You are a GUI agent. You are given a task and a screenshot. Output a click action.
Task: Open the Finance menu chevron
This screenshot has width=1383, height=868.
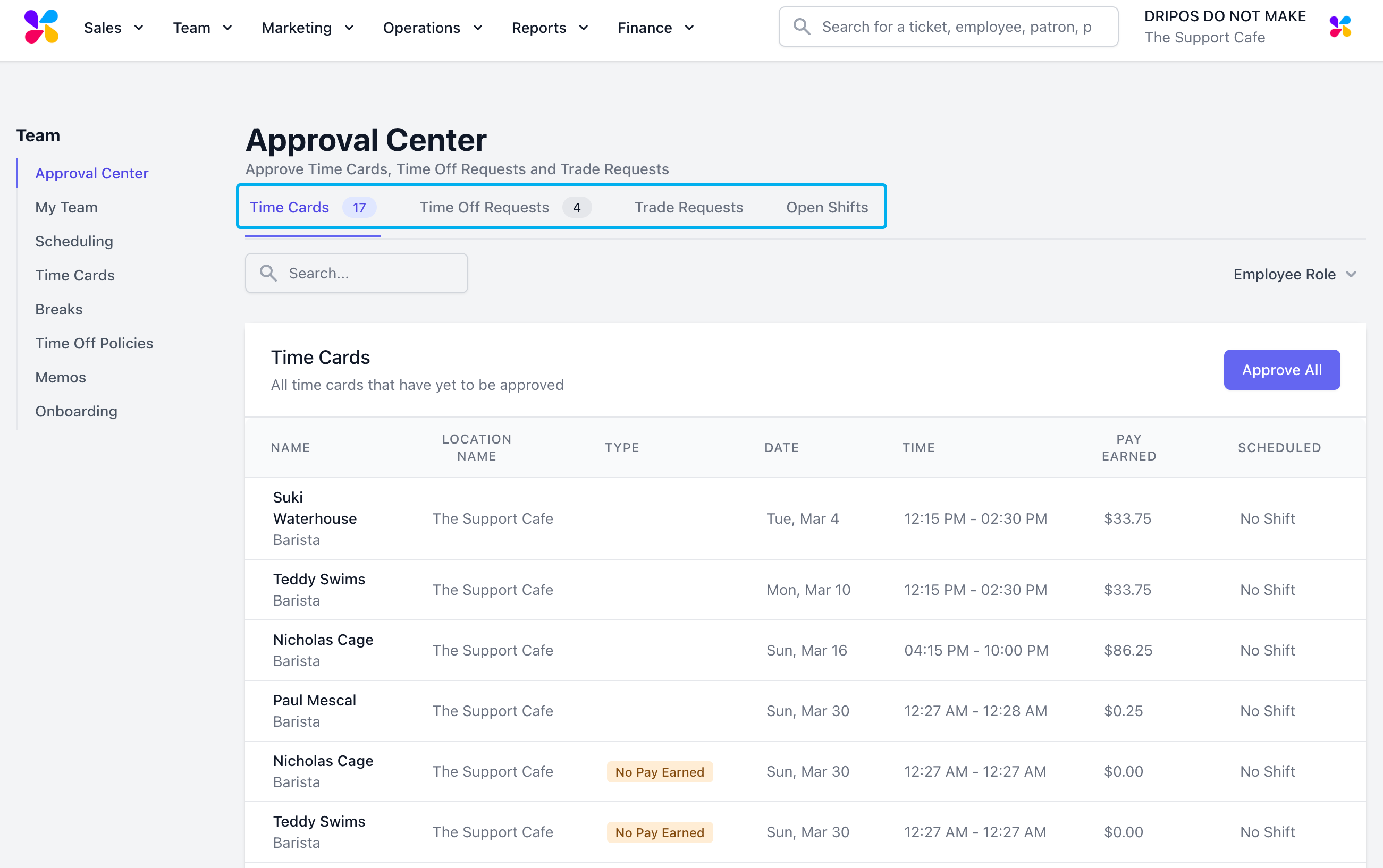coord(689,28)
